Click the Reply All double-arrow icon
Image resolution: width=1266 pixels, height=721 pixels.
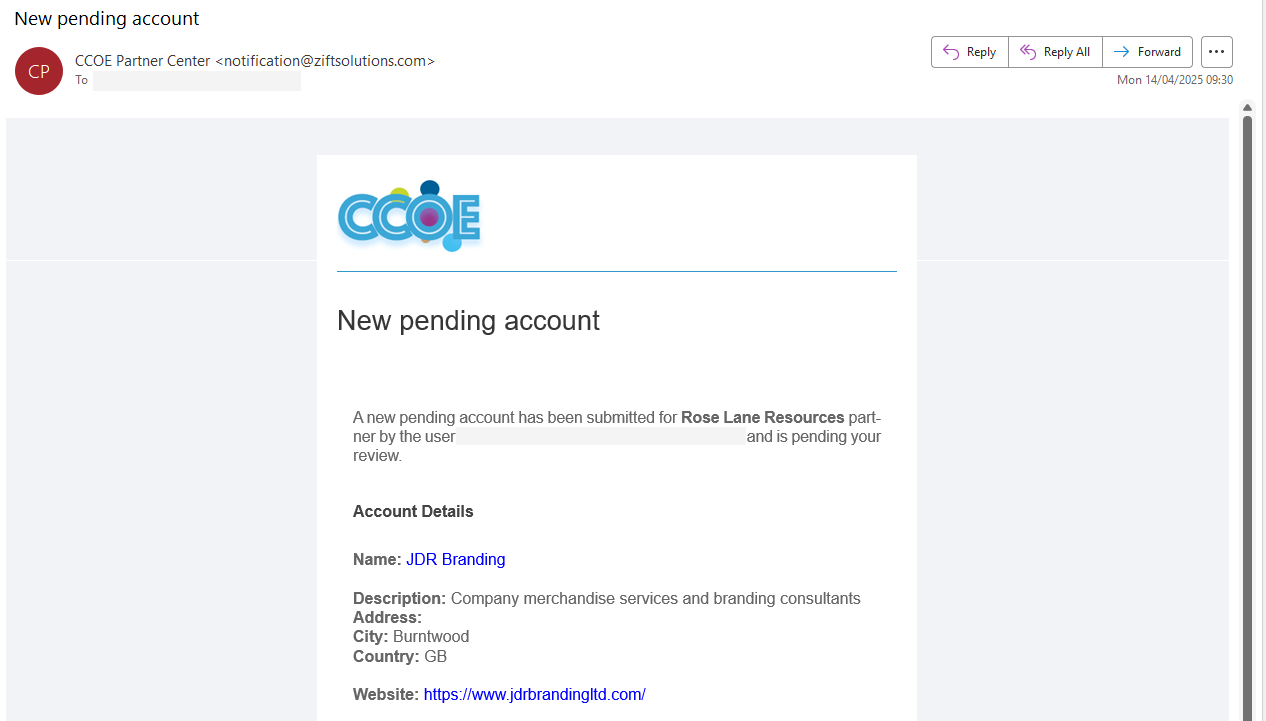tap(1027, 52)
